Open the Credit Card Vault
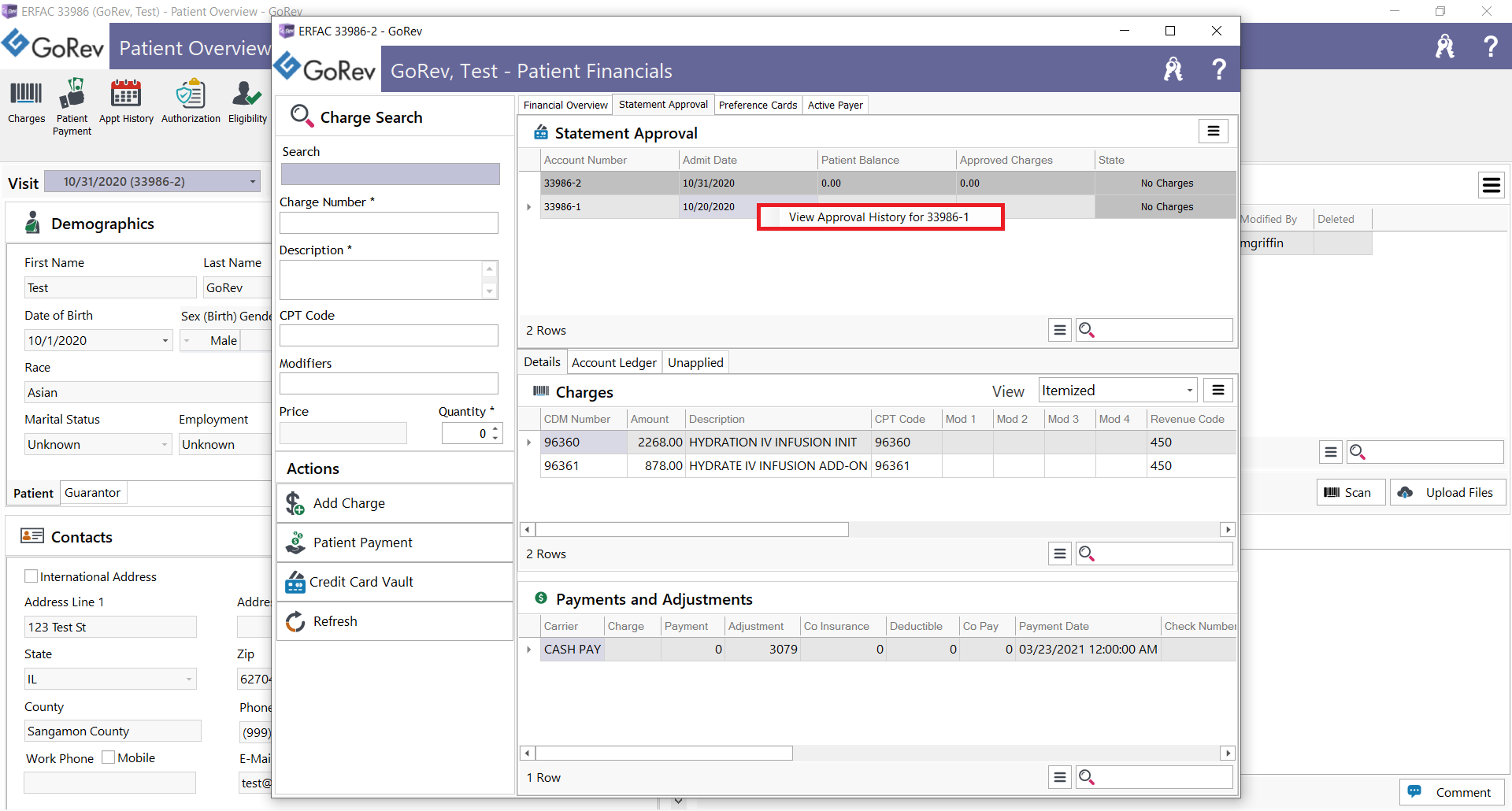This screenshot has height=811, width=1512. tap(395, 582)
